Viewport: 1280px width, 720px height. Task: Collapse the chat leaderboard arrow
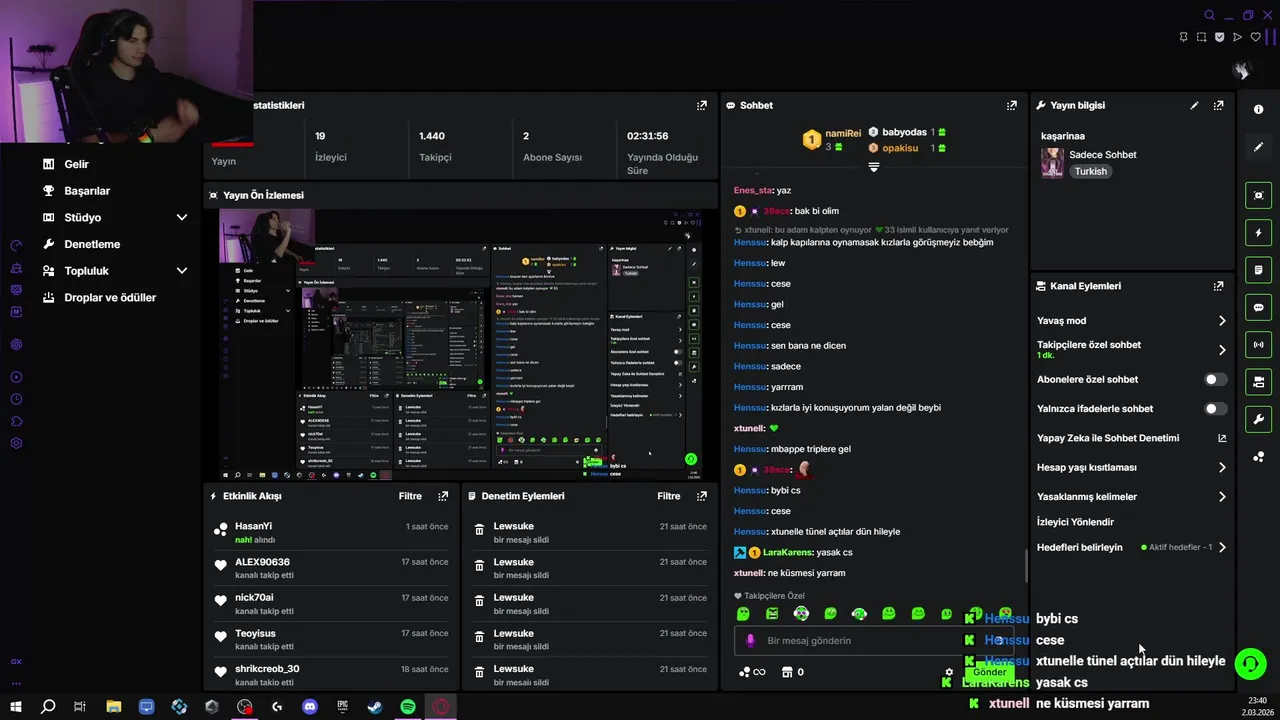[x=873, y=167]
